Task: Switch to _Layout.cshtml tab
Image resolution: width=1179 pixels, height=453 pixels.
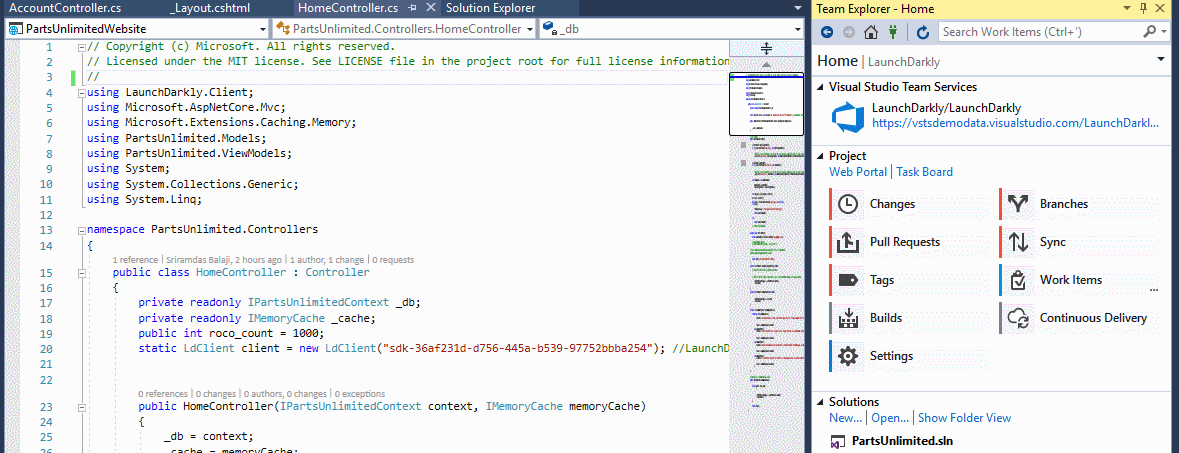Action: click(x=210, y=8)
